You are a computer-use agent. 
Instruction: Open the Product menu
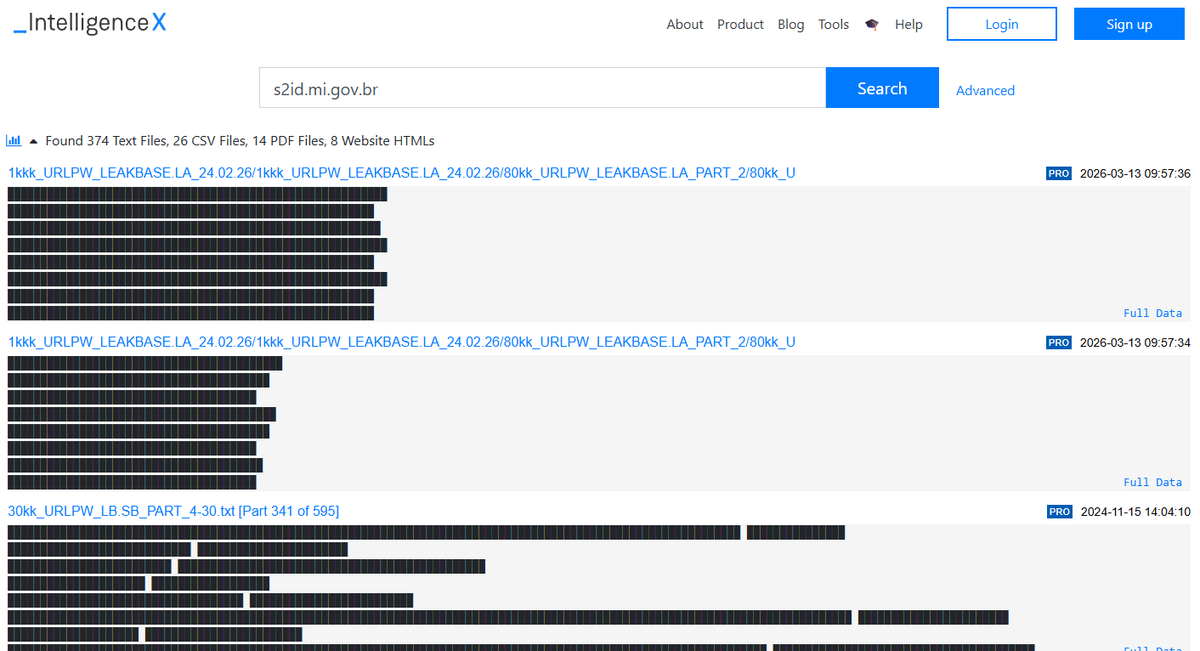[x=740, y=24]
